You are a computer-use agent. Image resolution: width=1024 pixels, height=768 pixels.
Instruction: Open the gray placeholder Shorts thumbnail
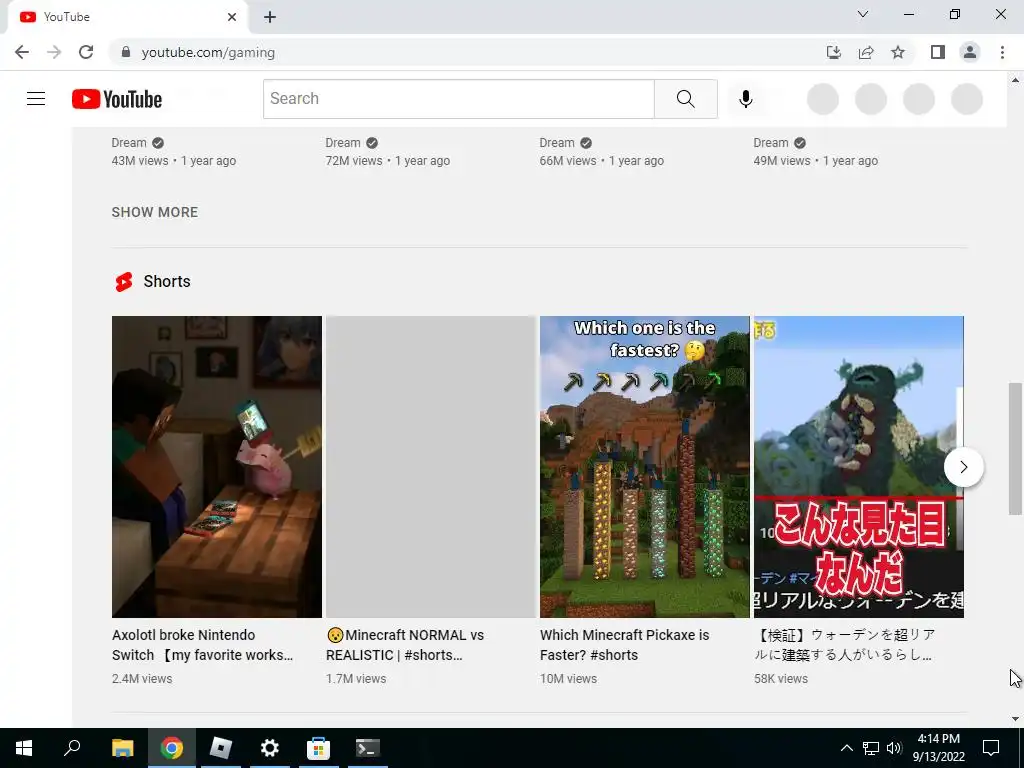(431, 467)
